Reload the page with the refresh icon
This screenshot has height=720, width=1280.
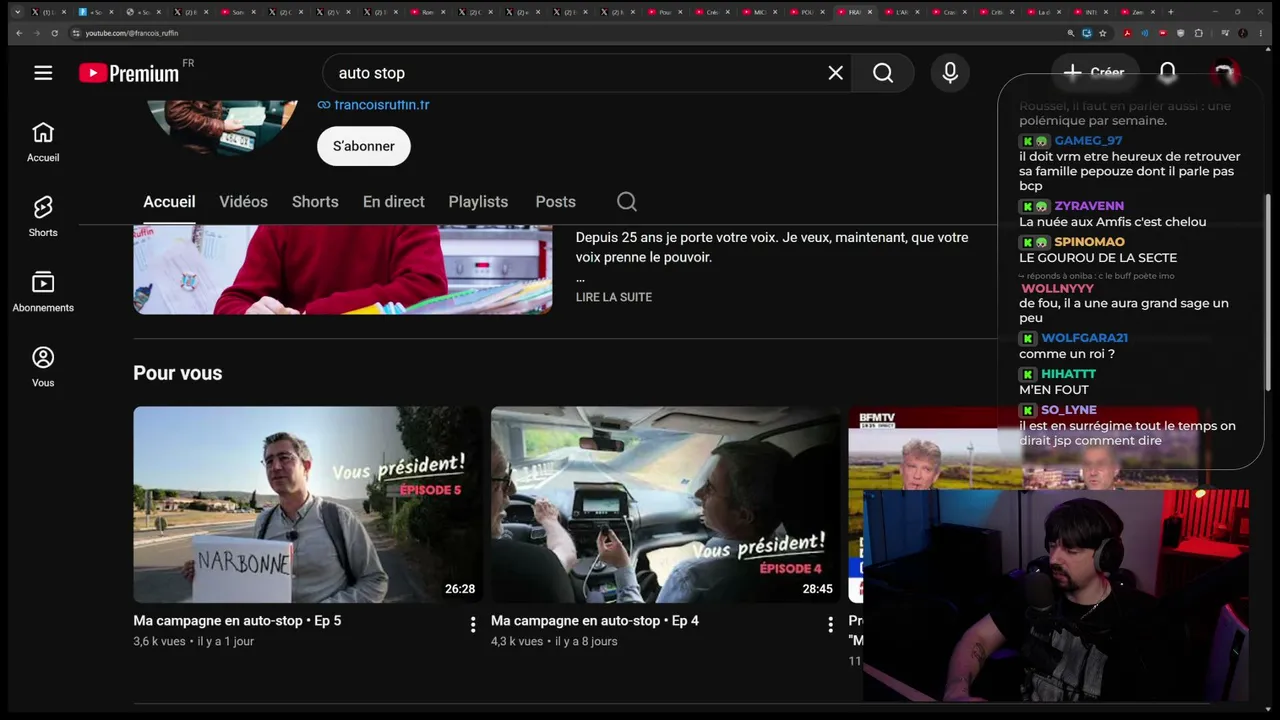click(x=54, y=33)
